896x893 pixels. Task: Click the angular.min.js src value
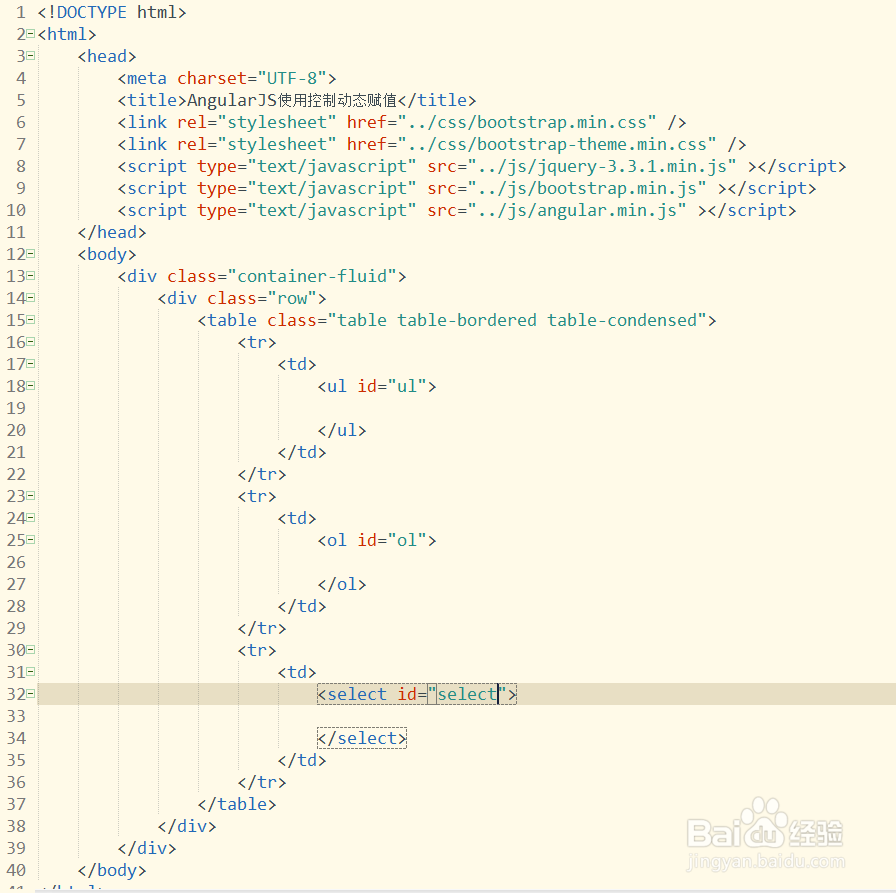577,210
